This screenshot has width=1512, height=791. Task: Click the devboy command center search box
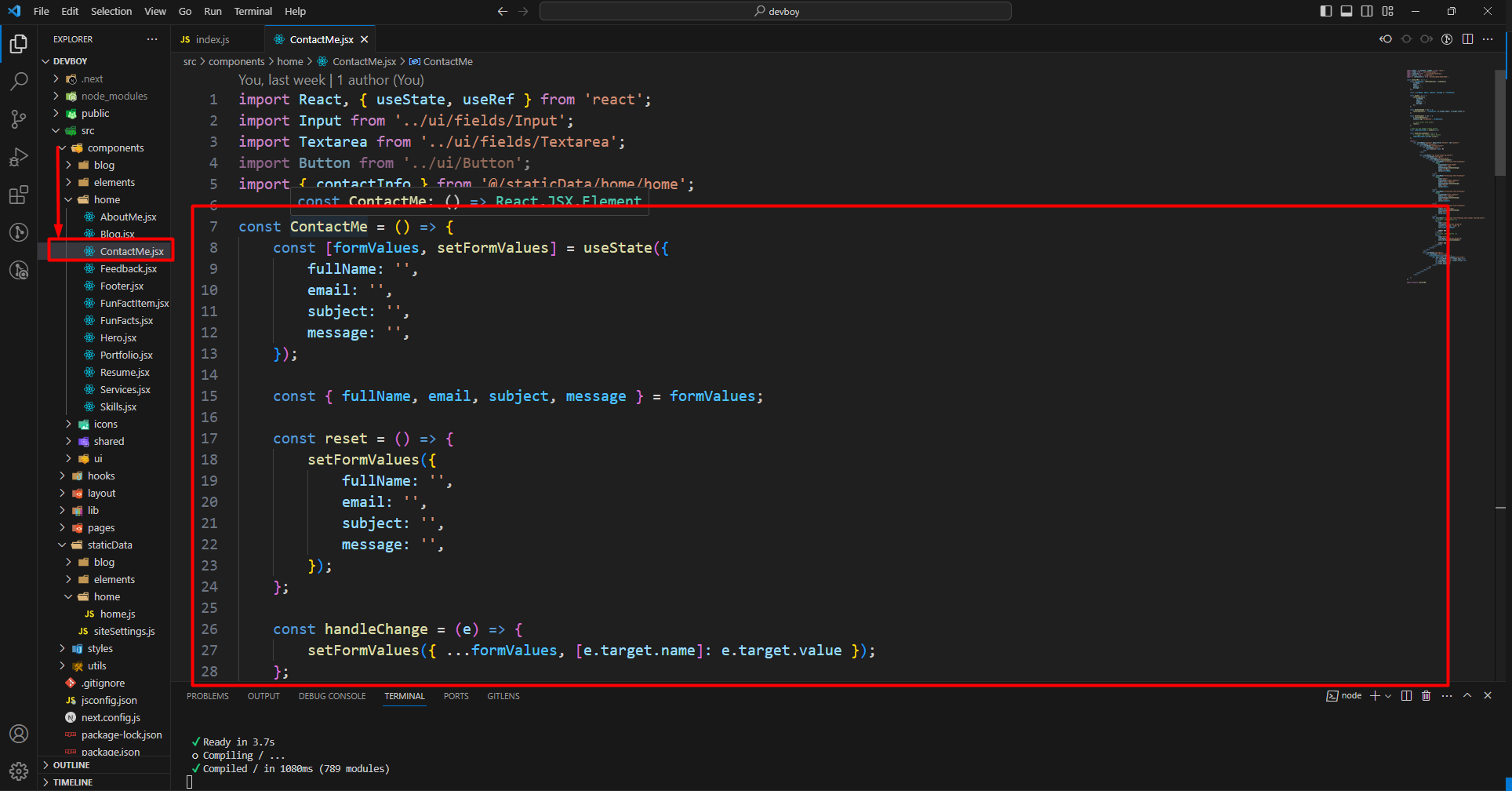pyautogui.click(x=775, y=11)
